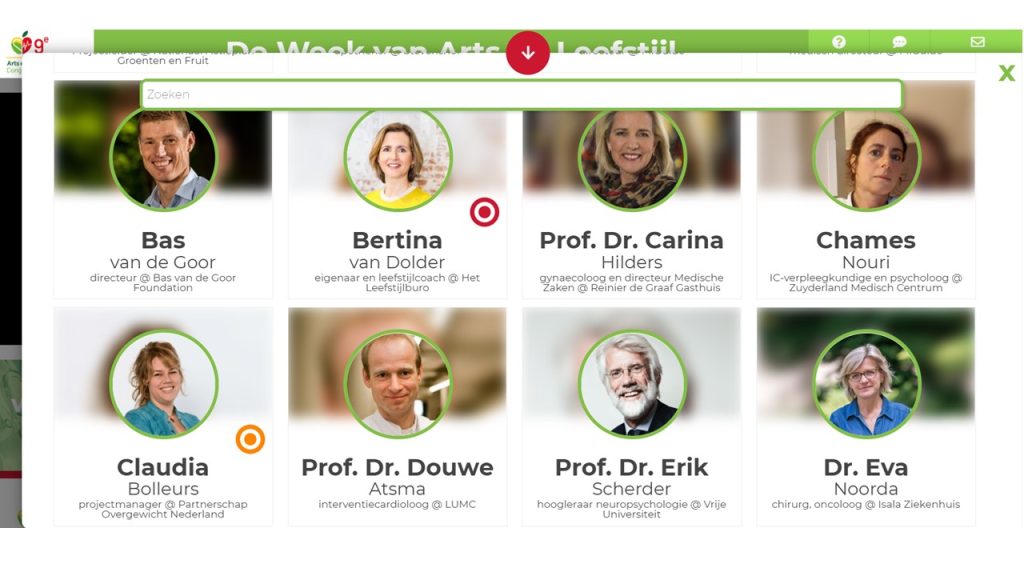Open Prof. Dr. Carina Hilders profile
This screenshot has width=1024, height=576.
coord(632,189)
